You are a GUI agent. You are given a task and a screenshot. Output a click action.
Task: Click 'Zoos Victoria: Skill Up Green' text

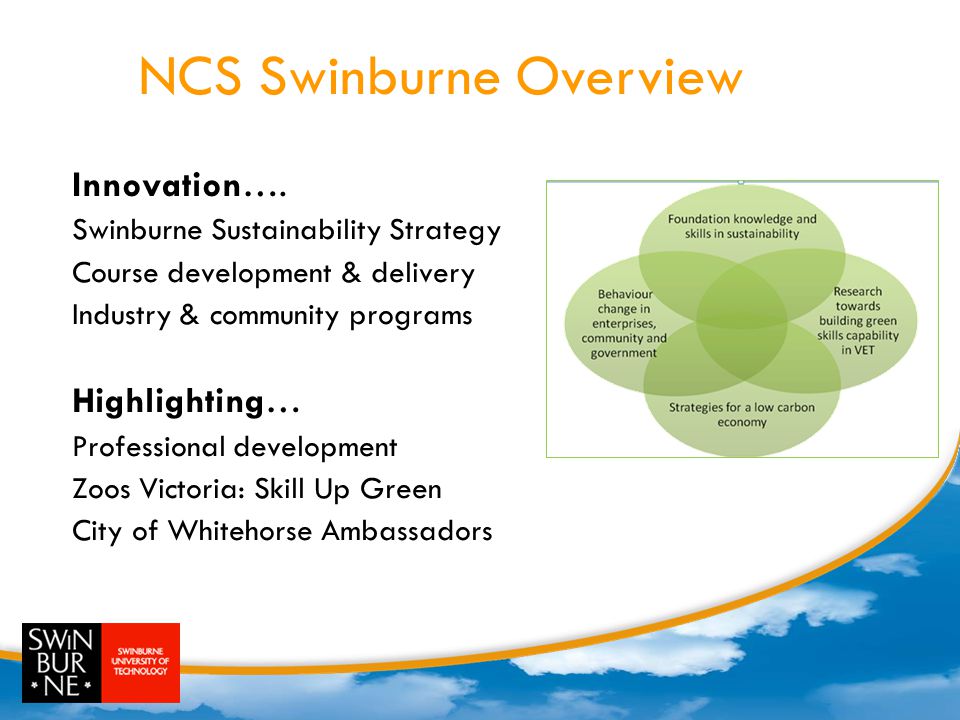click(257, 489)
